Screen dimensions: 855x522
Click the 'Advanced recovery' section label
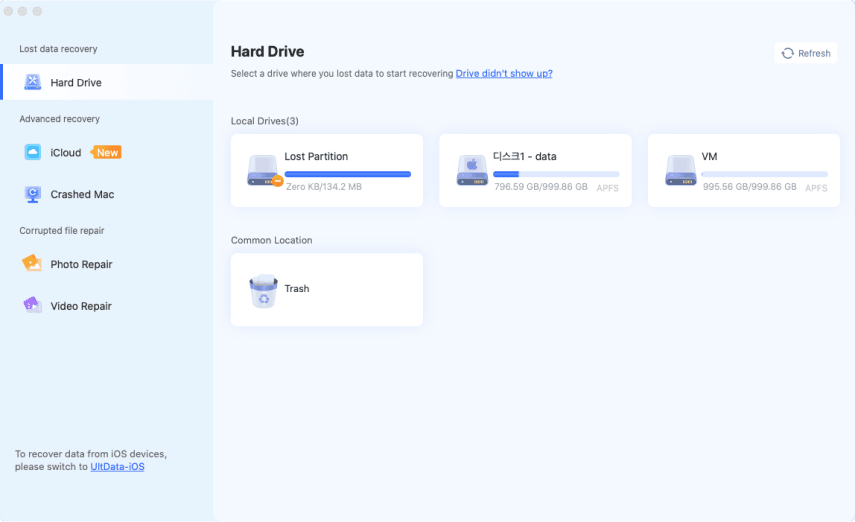click(59, 119)
